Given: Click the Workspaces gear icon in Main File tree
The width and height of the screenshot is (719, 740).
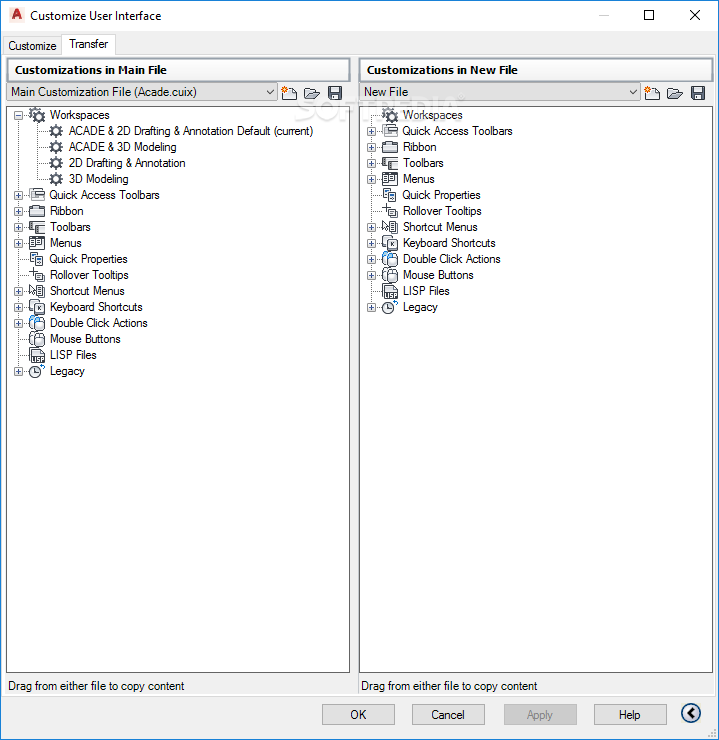Looking at the screenshot, I should tap(37, 115).
